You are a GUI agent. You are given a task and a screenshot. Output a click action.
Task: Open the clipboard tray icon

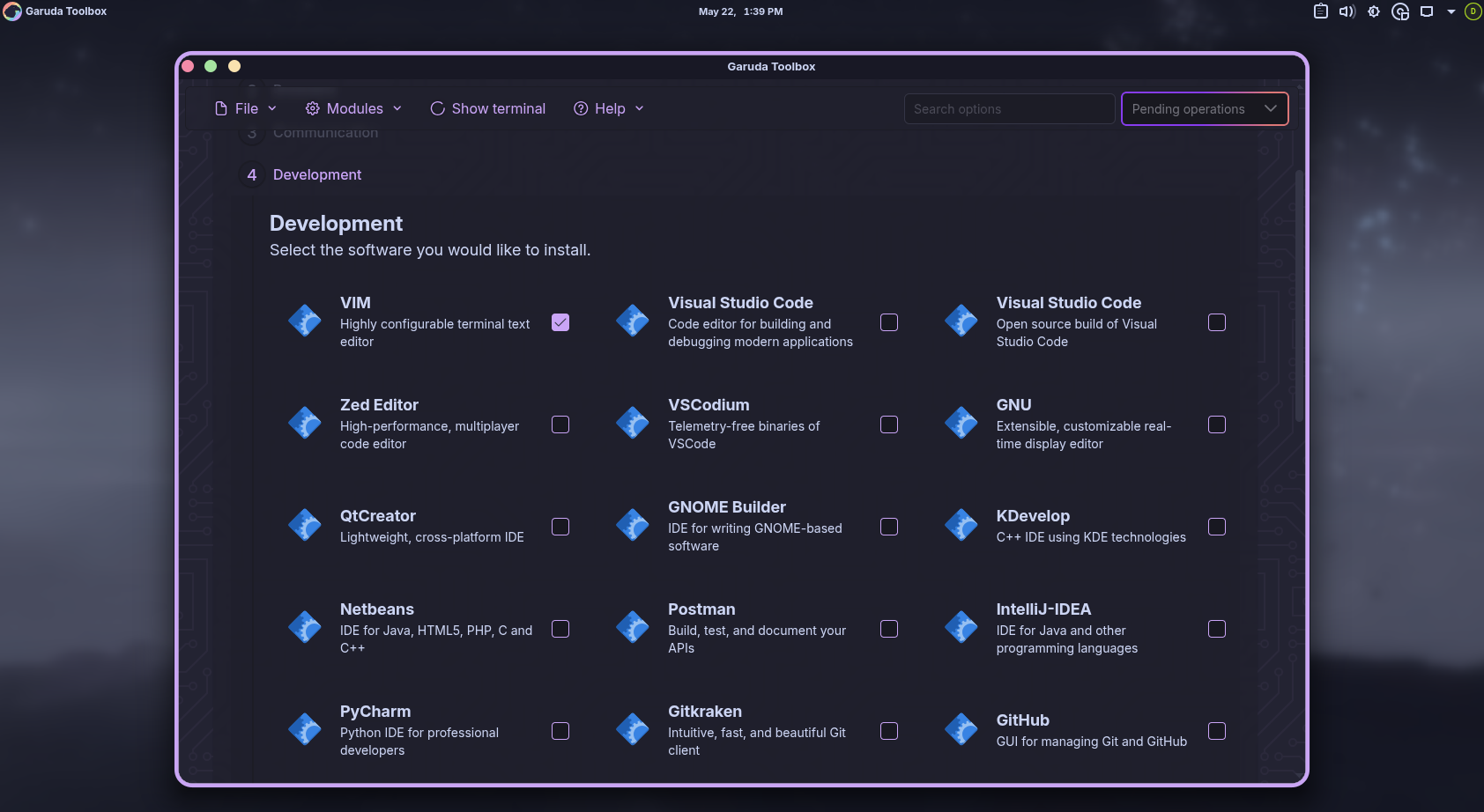coord(1320,11)
